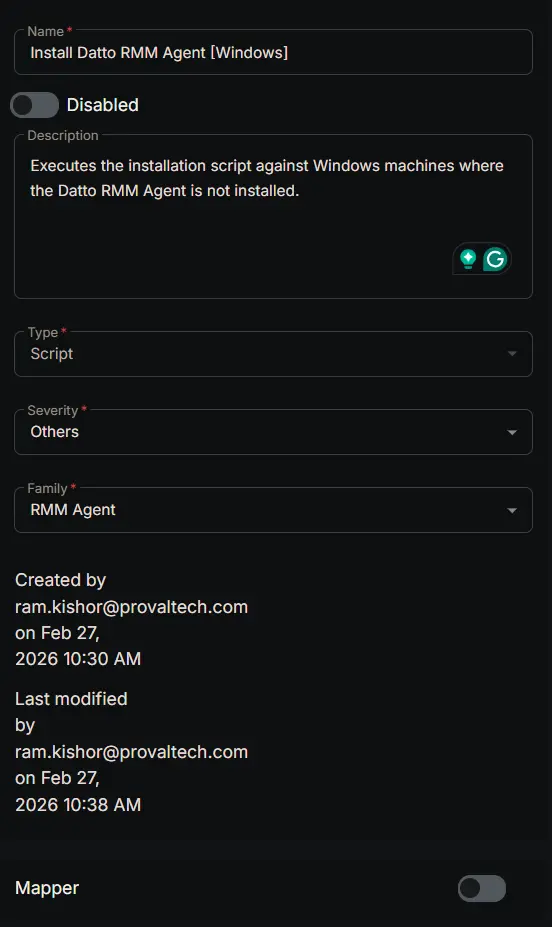Viewport: 552px width, 927px height.
Task: Click the Mapper label text
Action: (x=47, y=888)
